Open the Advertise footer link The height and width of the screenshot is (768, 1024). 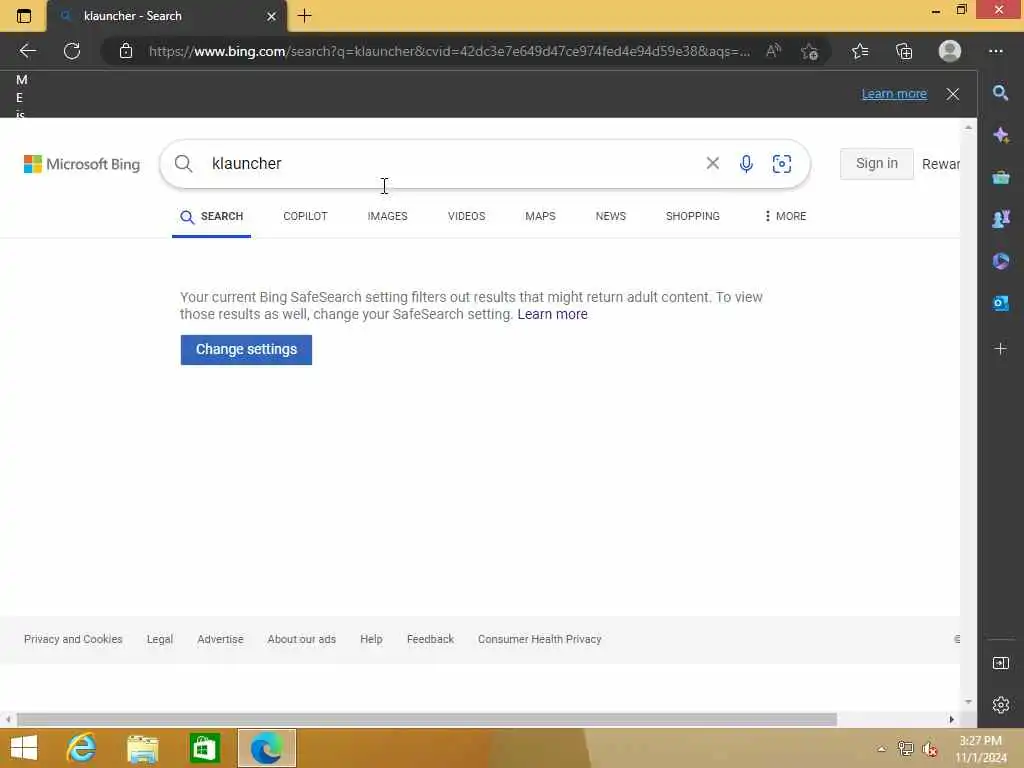click(220, 639)
